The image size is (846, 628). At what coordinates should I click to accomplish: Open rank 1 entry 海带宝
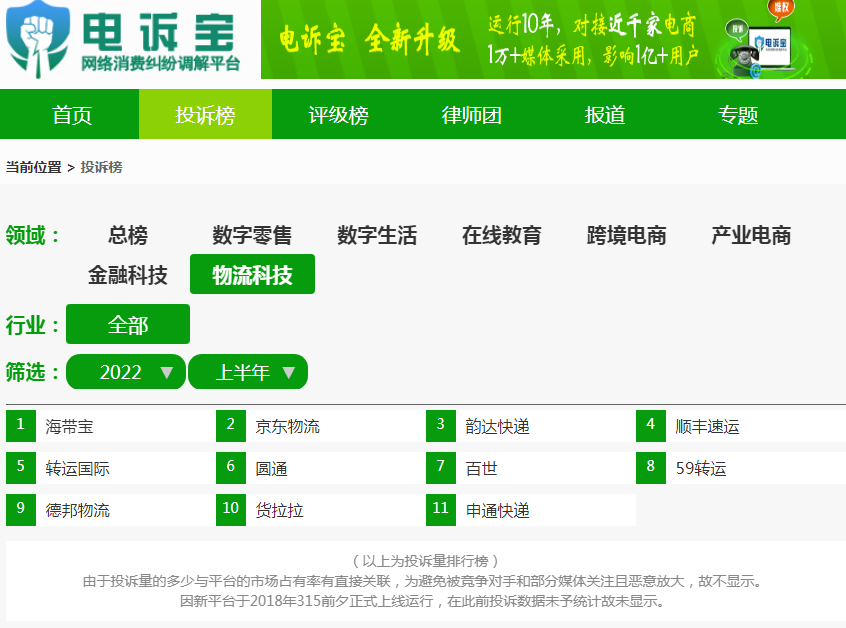click(x=69, y=427)
